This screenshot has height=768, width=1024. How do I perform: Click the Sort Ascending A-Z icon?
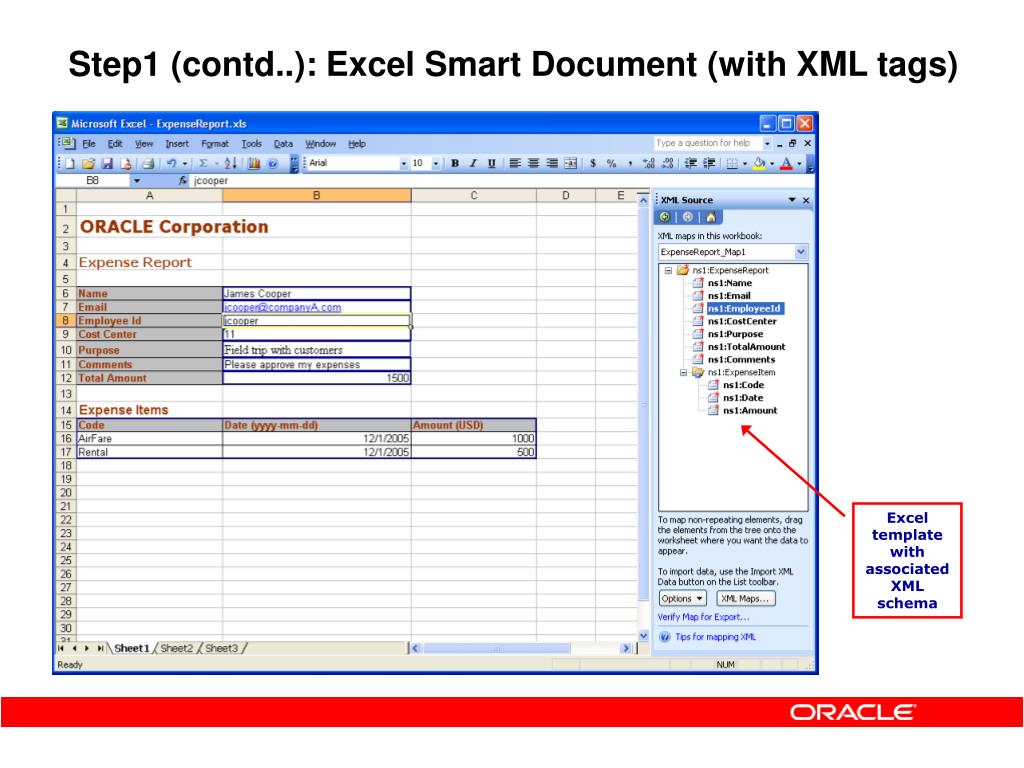(x=231, y=163)
